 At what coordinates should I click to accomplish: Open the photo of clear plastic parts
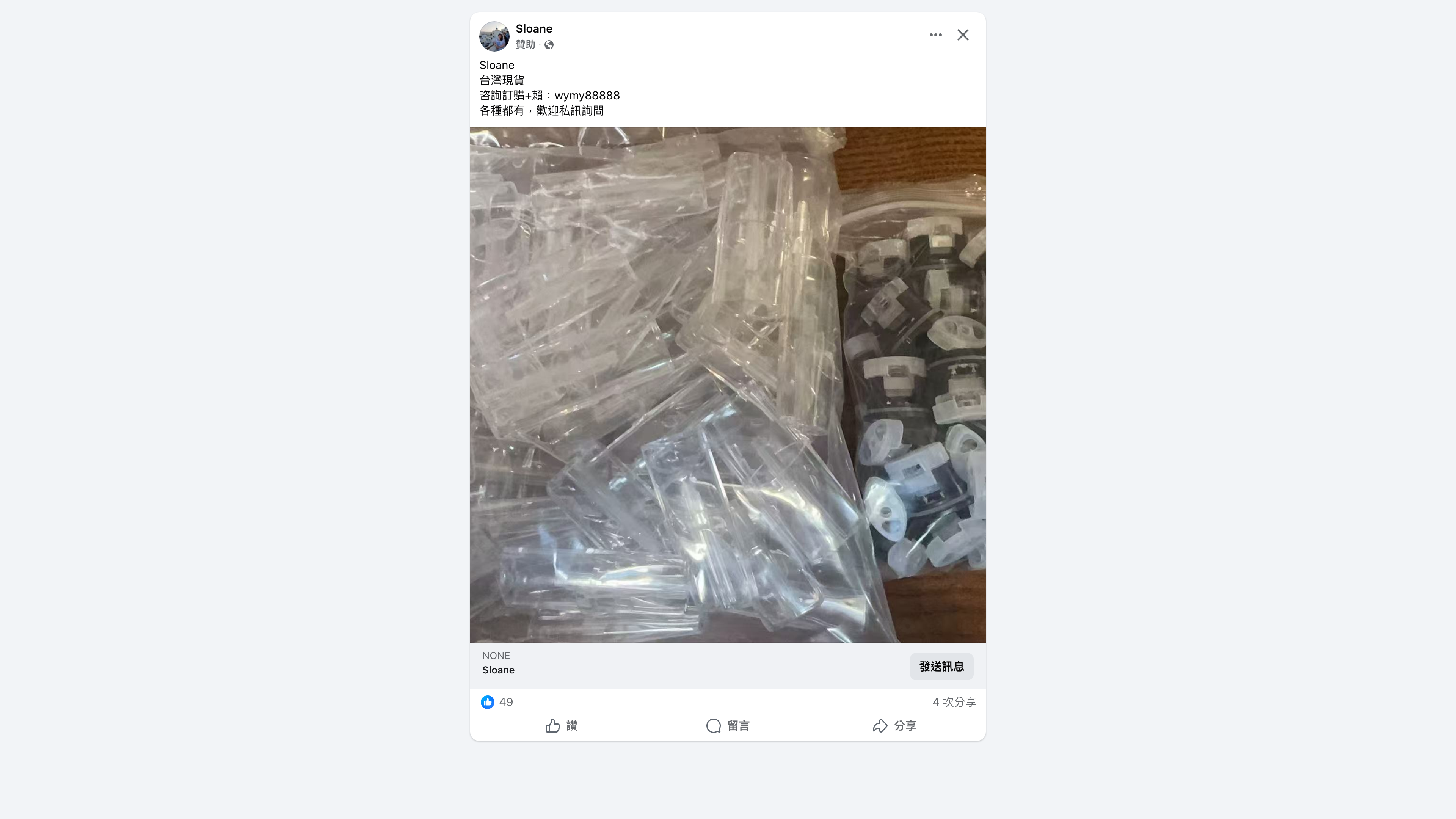click(x=728, y=385)
